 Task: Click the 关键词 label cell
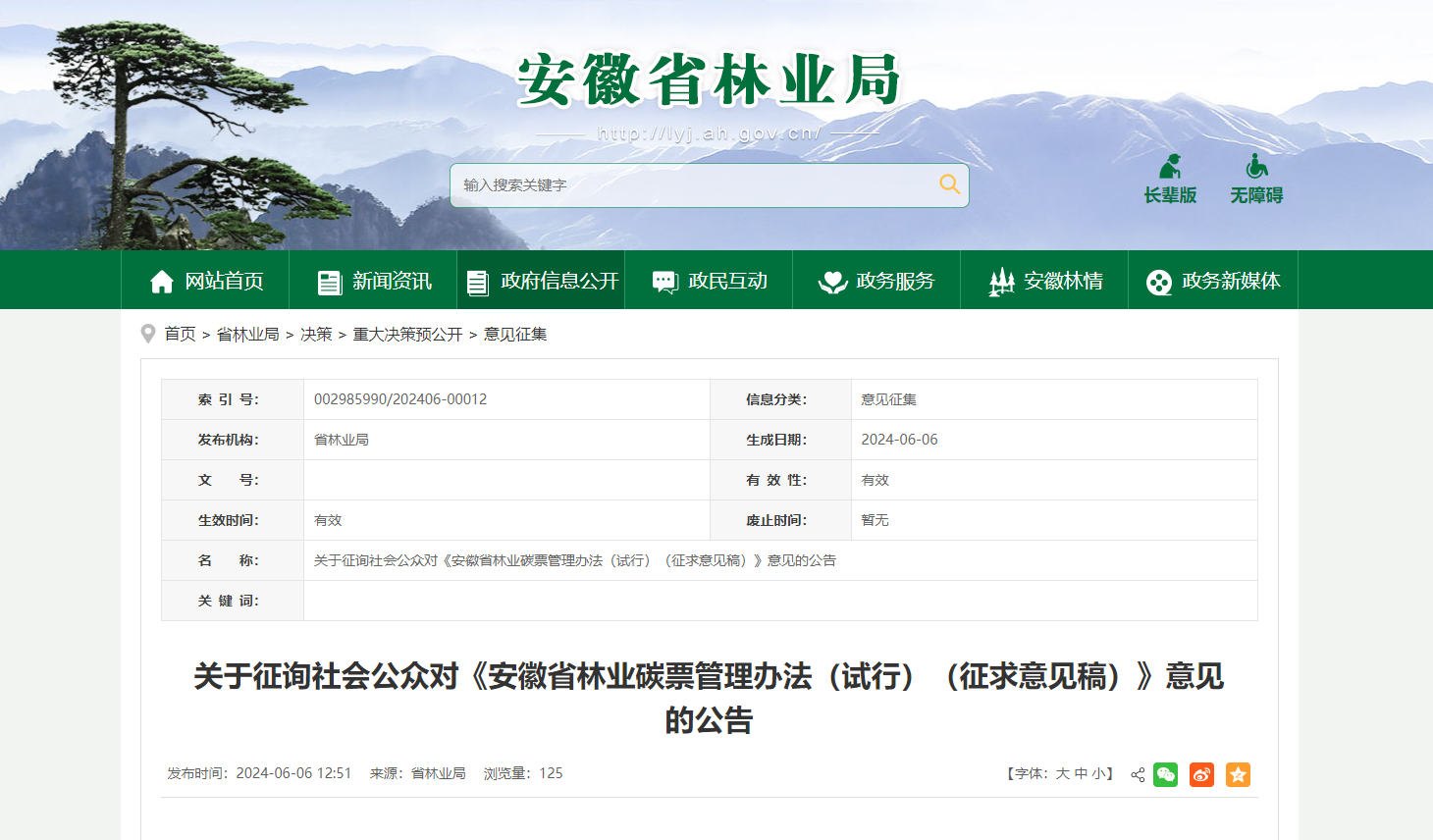[x=233, y=601]
